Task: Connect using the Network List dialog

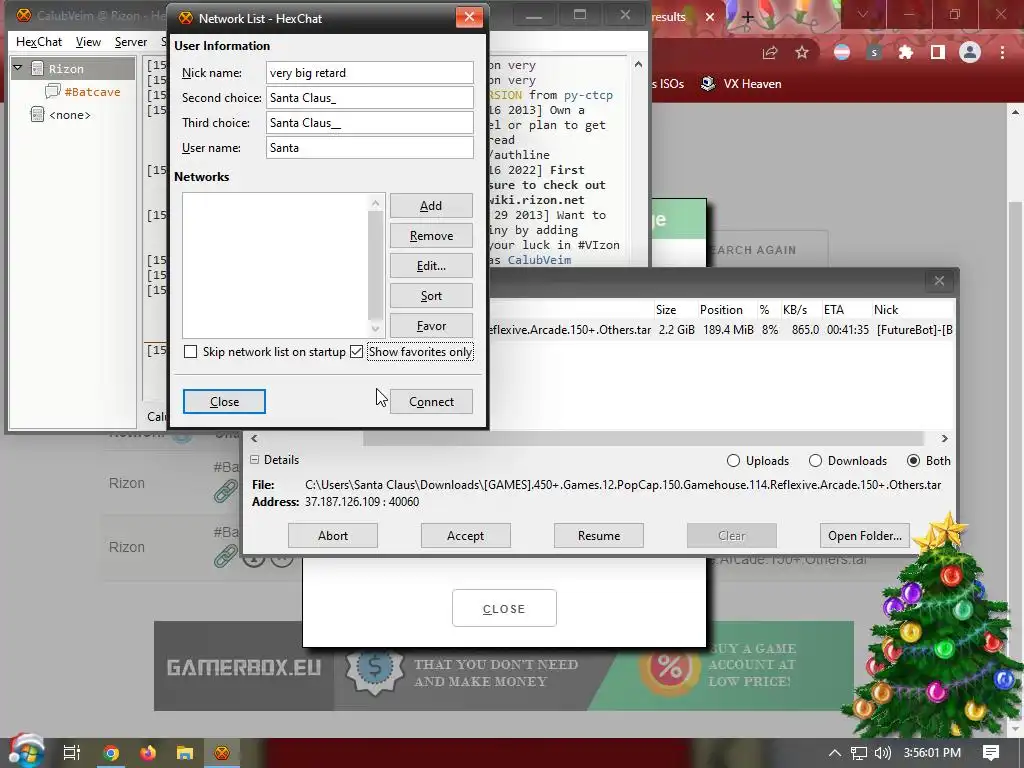Action: 431,402
